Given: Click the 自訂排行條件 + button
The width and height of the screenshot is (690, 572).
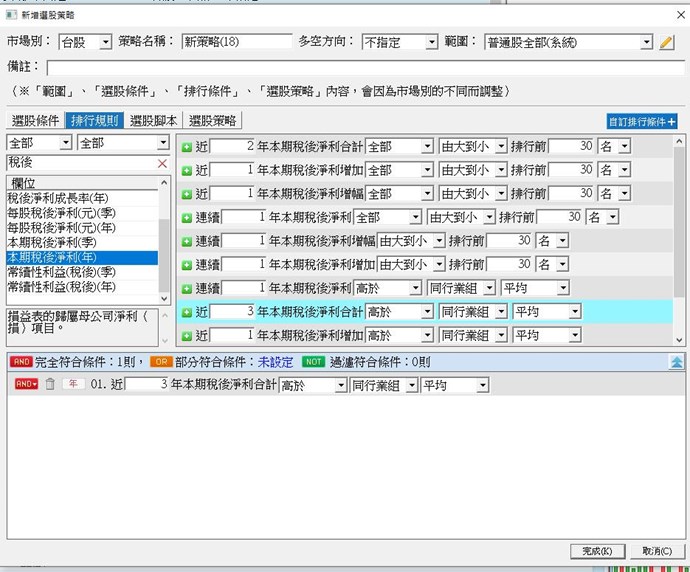Looking at the screenshot, I should click(x=642, y=122).
